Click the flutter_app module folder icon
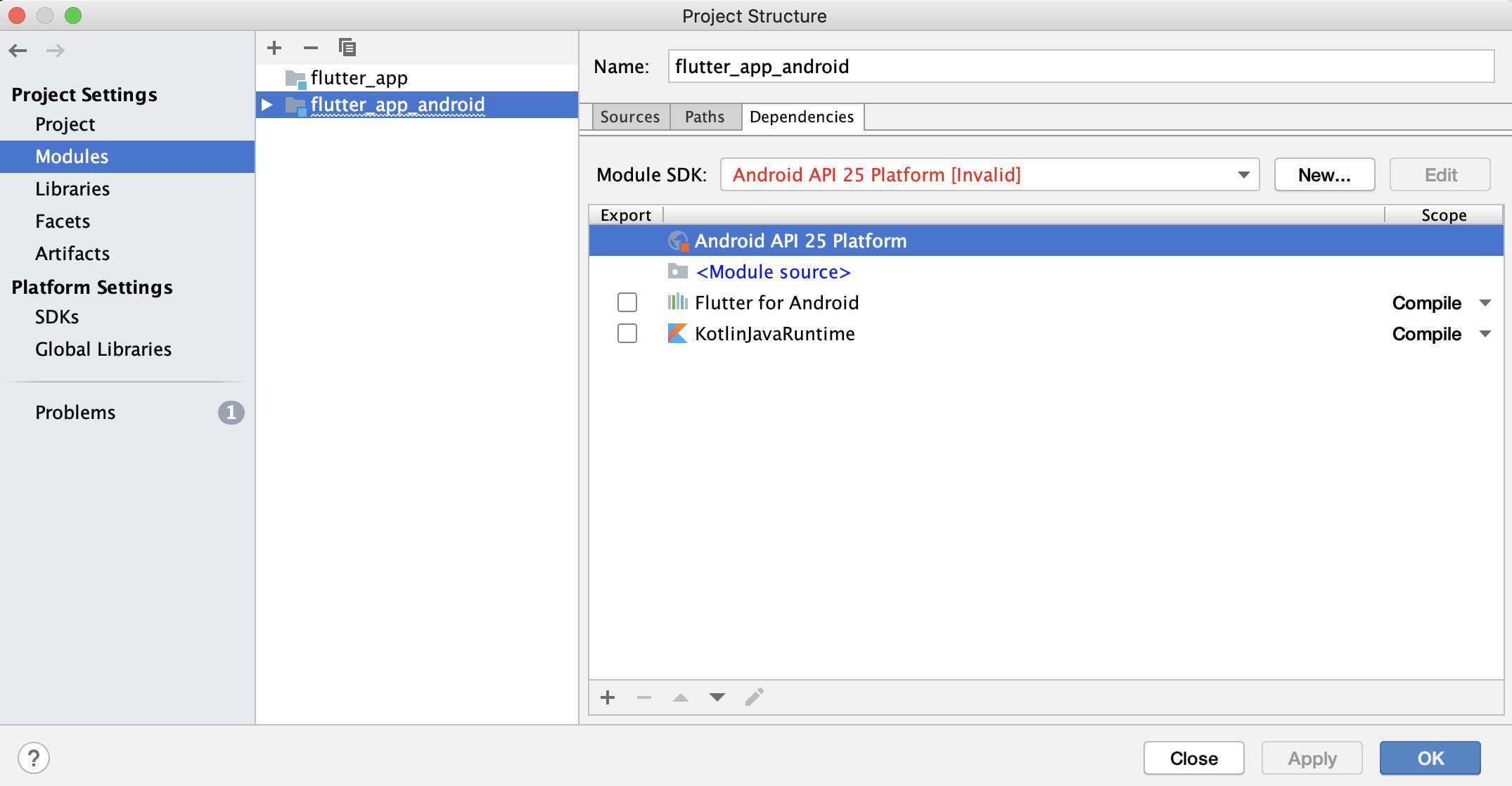 coord(295,78)
